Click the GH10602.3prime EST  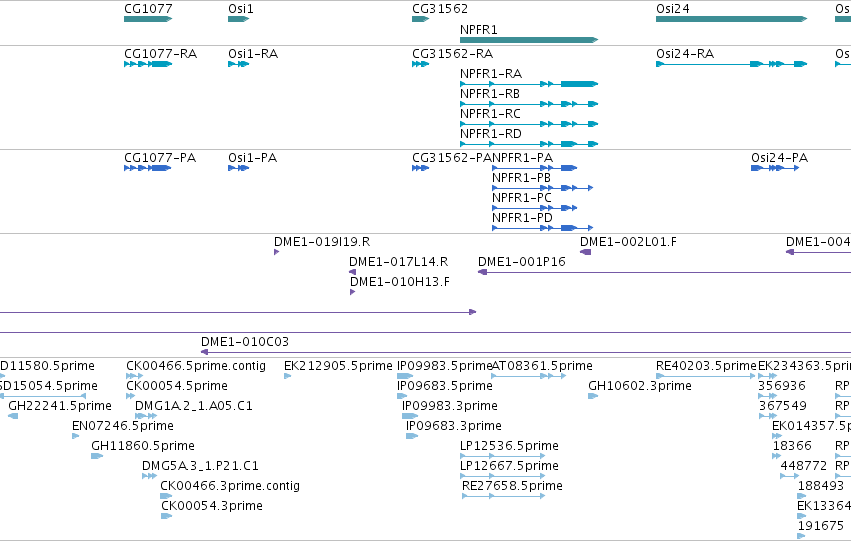(x=593, y=396)
